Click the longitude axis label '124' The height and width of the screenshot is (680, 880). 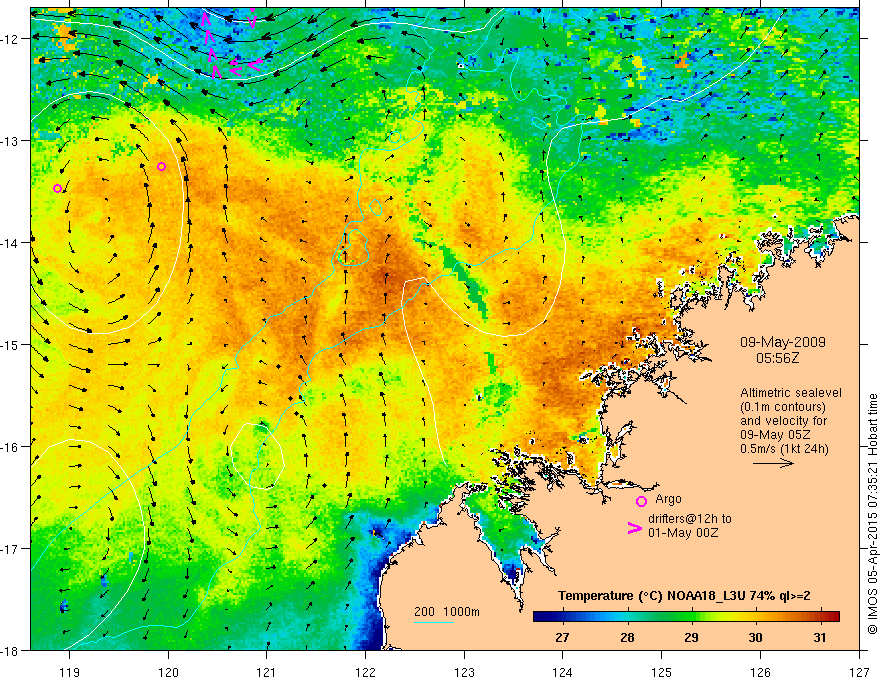pos(563,672)
